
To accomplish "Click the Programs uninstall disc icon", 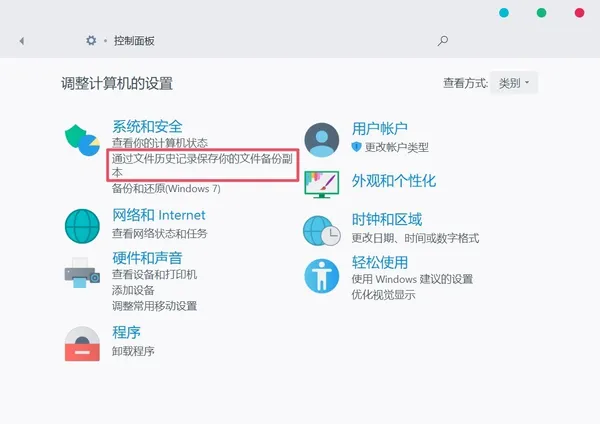I will coord(82,344).
